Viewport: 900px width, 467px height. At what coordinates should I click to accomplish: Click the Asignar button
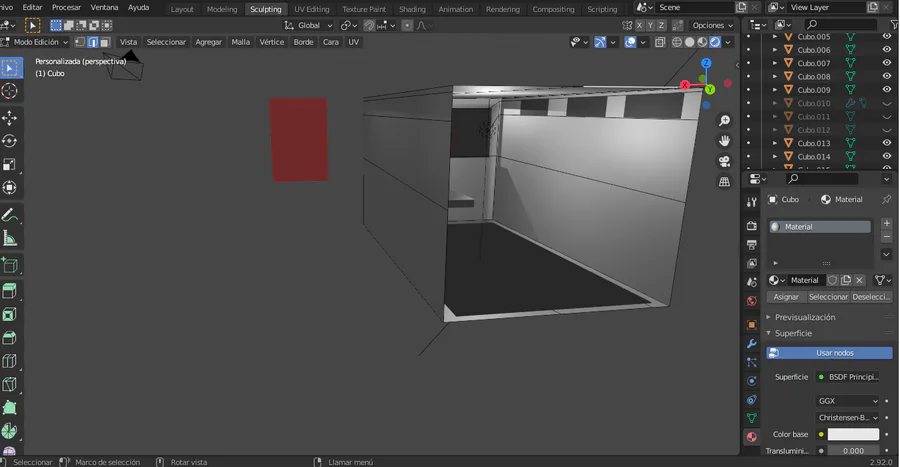point(786,297)
